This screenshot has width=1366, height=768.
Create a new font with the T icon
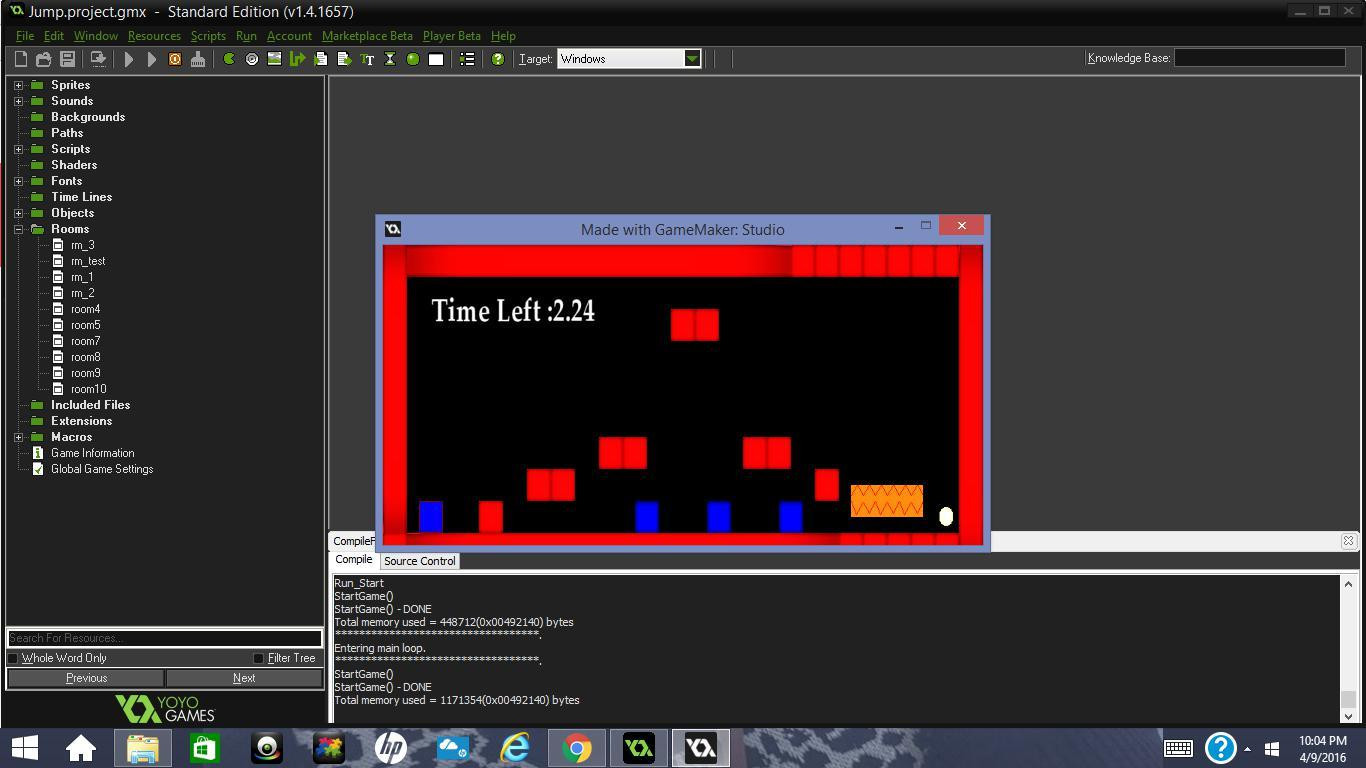367,59
